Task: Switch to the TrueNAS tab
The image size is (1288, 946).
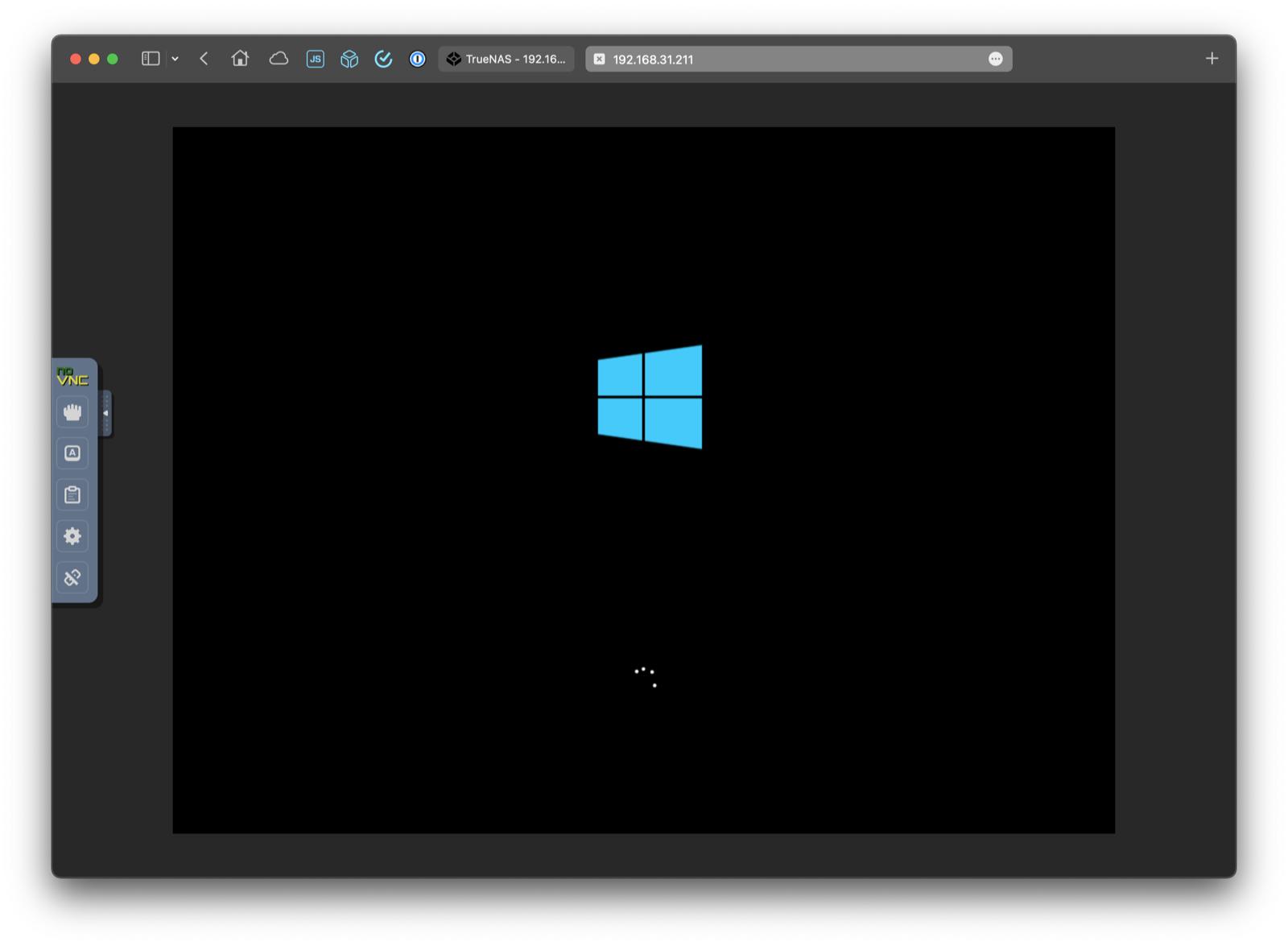Action: pos(506,58)
